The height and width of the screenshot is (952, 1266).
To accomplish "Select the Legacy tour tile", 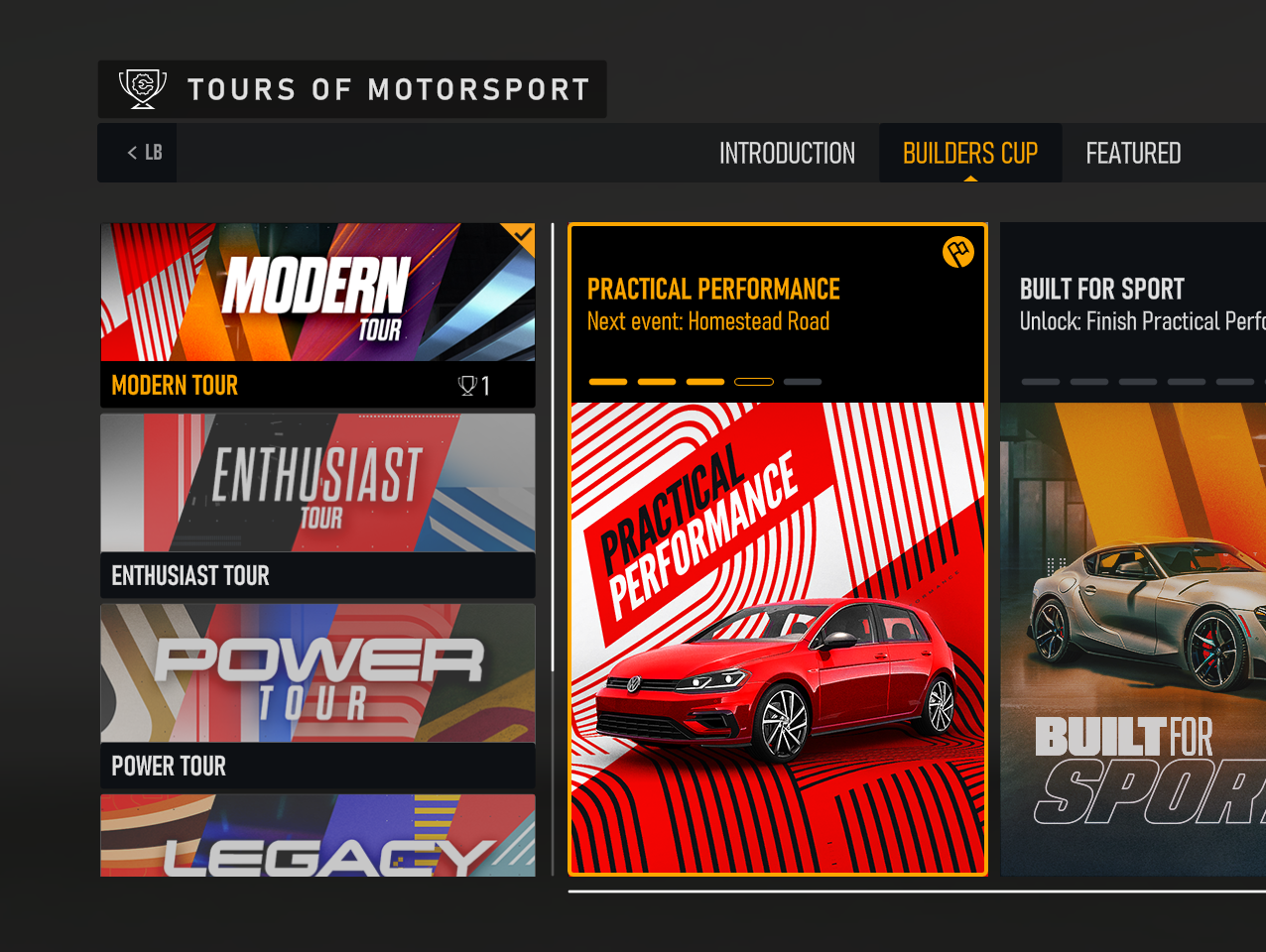I will pos(317,835).
